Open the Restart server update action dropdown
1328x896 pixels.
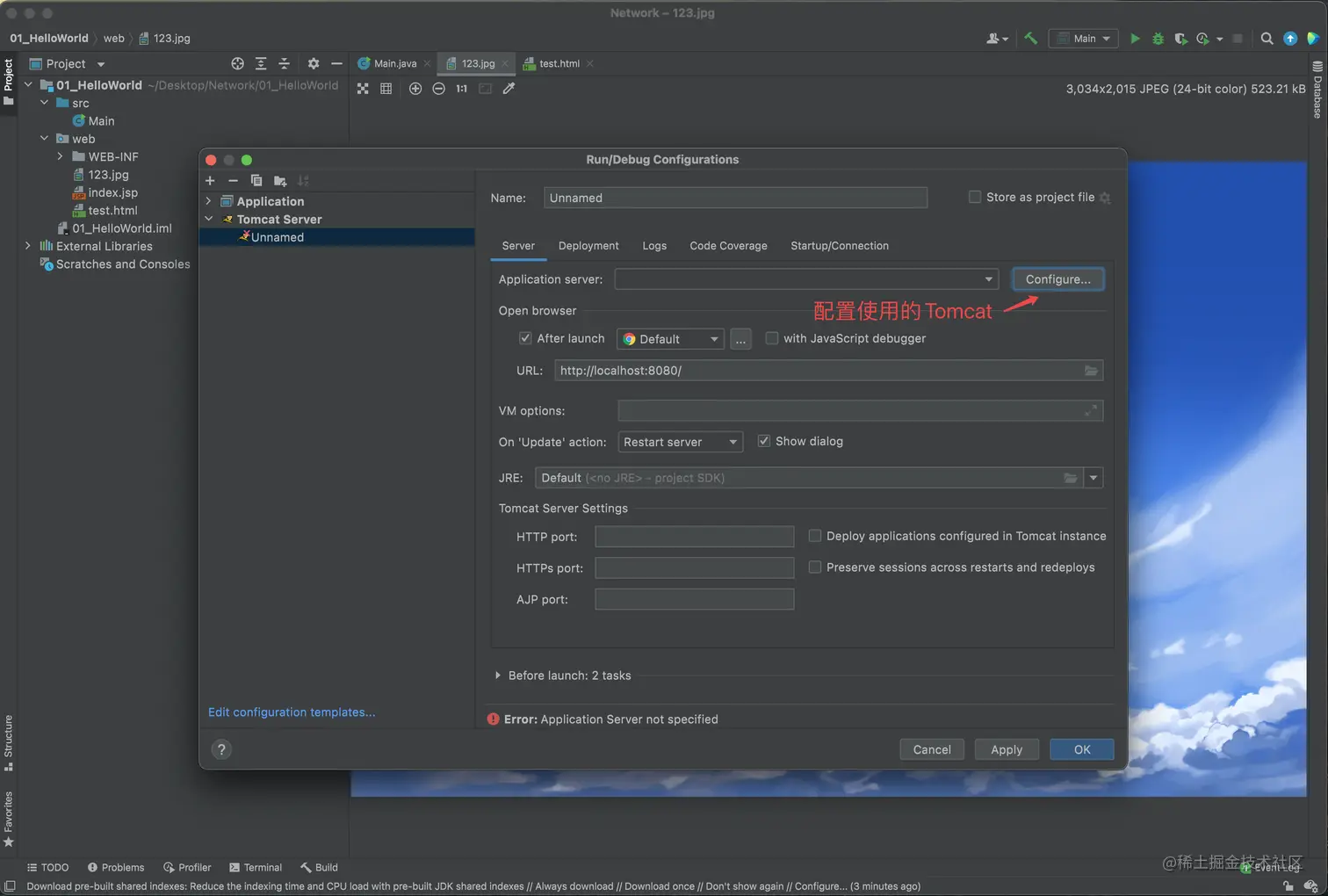(681, 442)
